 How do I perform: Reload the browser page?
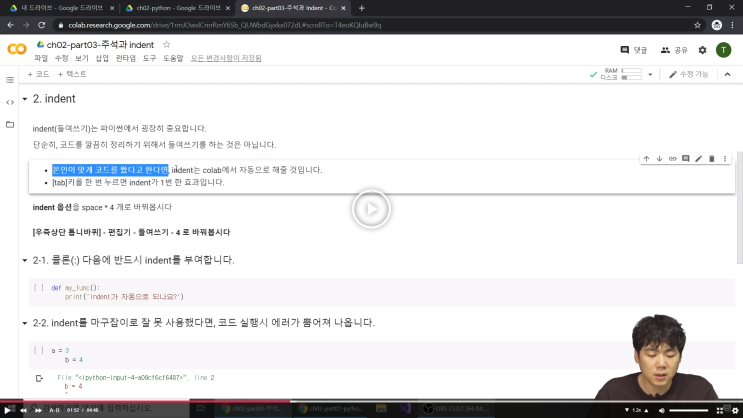[x=42, y=25]
